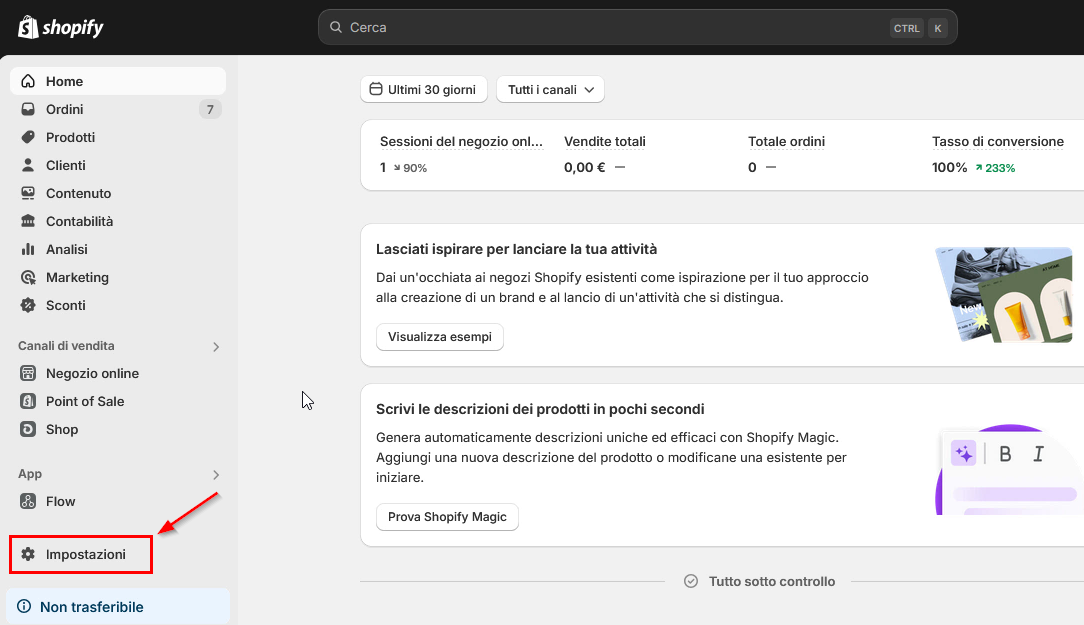This screenshot has height=625, width=1084.
Task: Click the Tutto sotto controllo text
Action: 772,581
